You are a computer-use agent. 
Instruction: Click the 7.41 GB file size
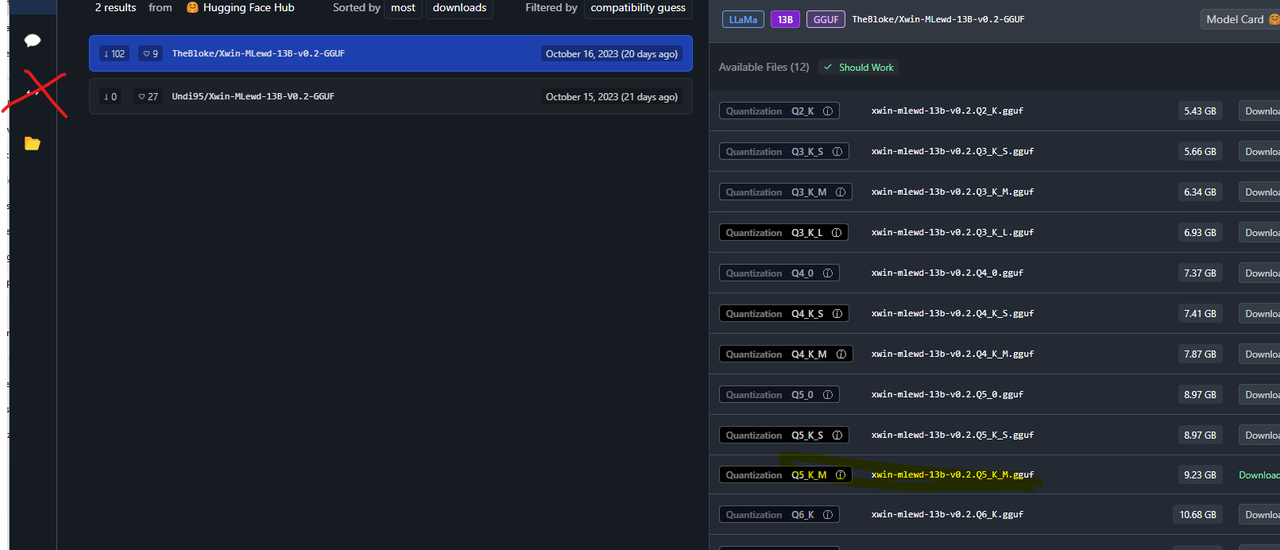pos(1200,314)
